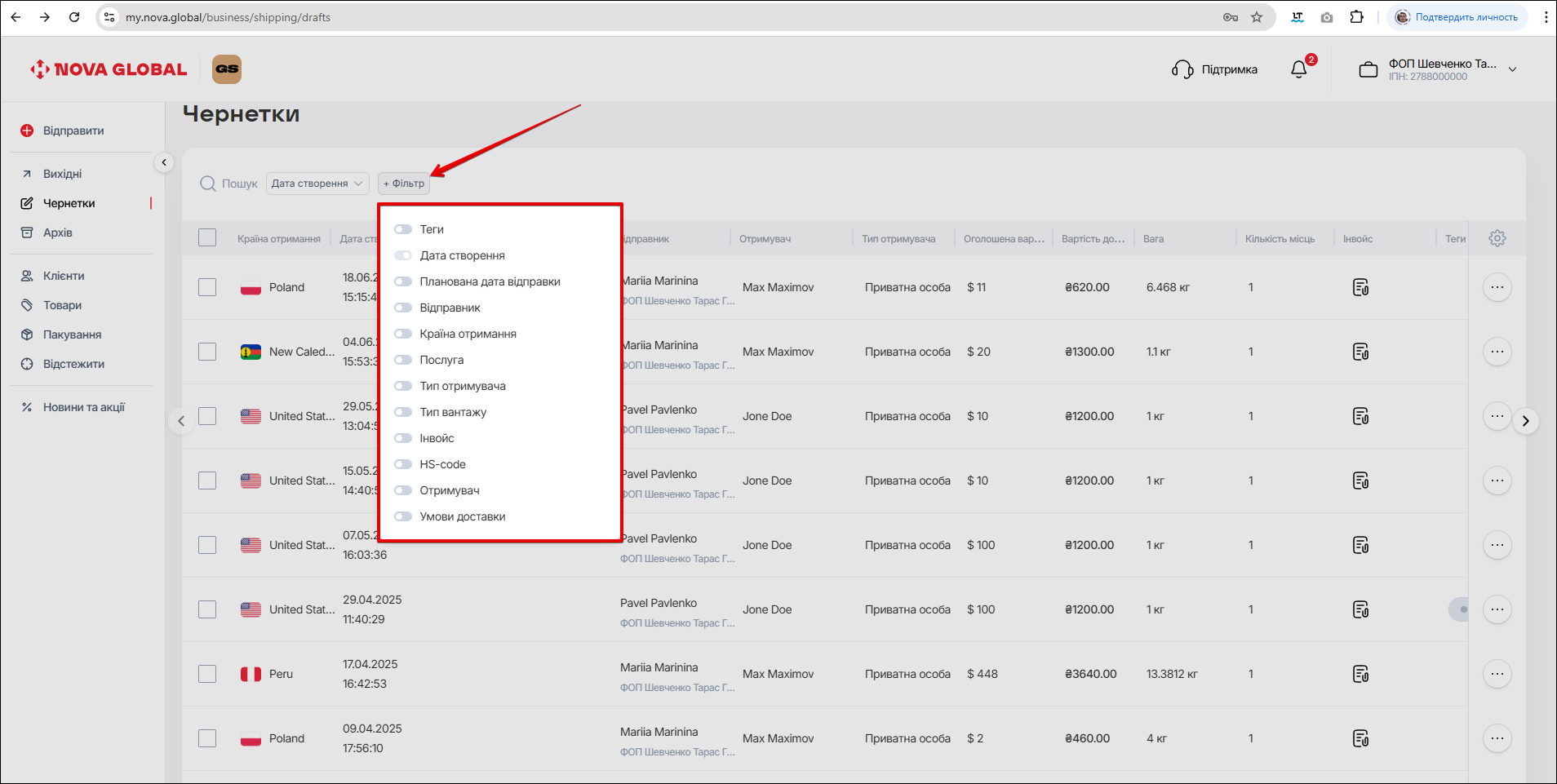This screenshot has height=784, width=1557.
Task: Open invoice icon for Poland 6.468 кг row
Action: click(x=1360, y=287)
